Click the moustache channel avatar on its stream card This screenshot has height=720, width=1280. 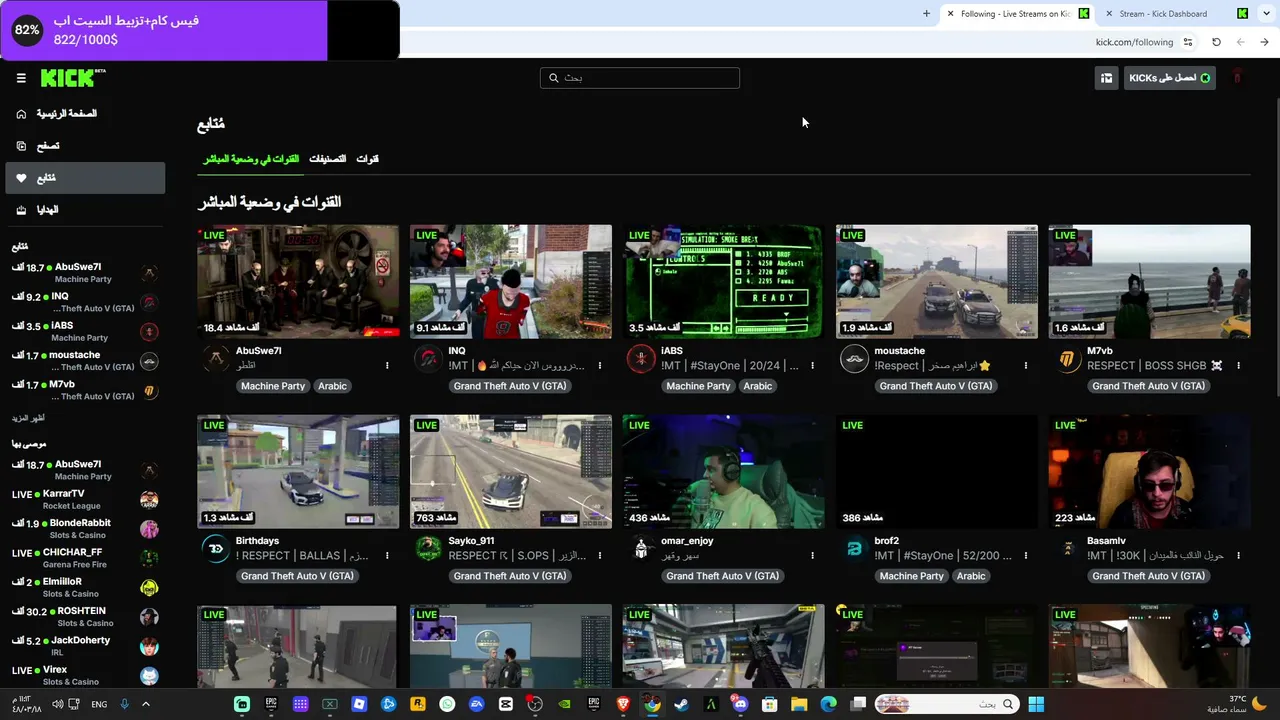click(x=854, y=359)
